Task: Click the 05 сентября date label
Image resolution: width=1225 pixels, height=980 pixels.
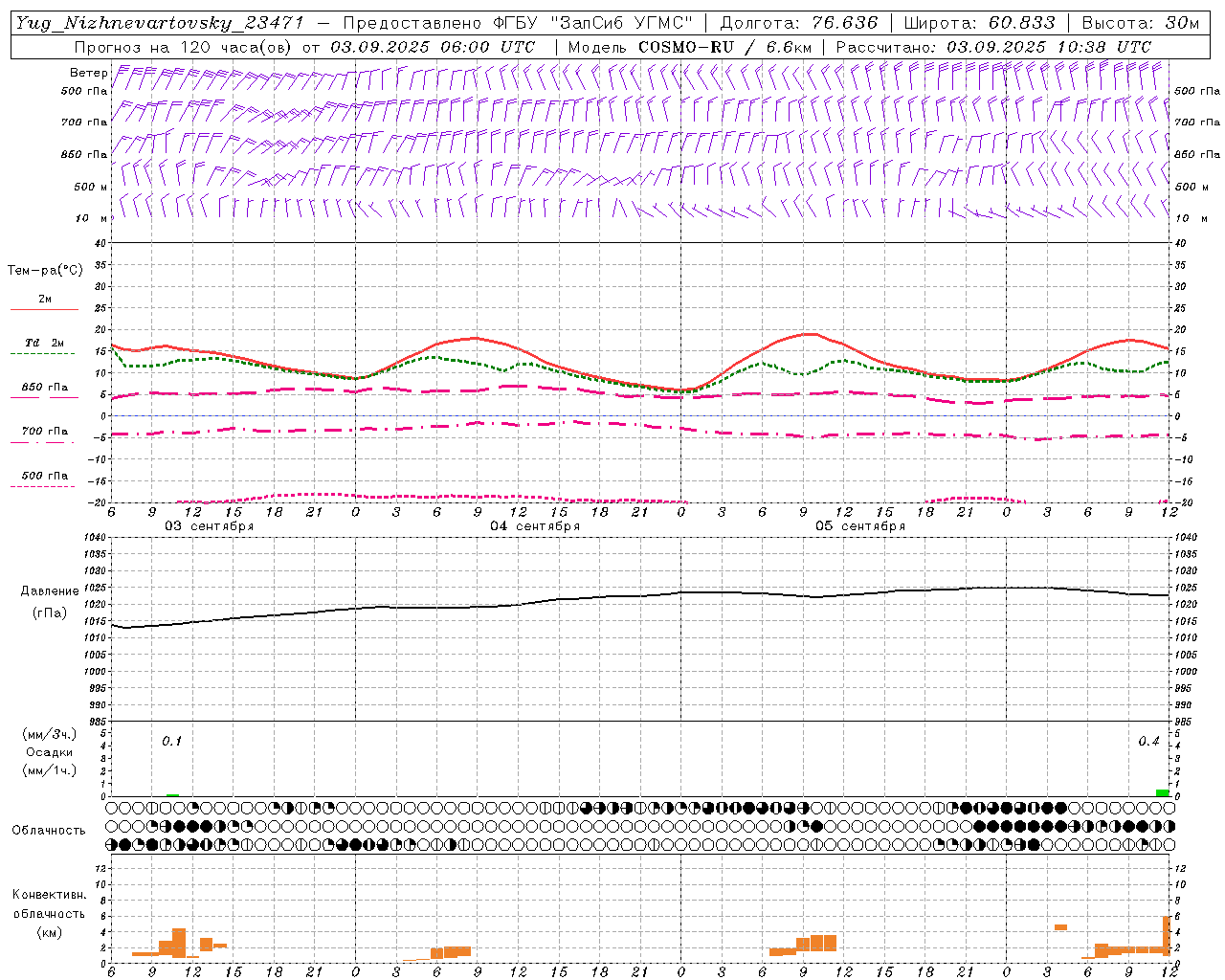Action: pyautogui.click(x=860, y=526)
